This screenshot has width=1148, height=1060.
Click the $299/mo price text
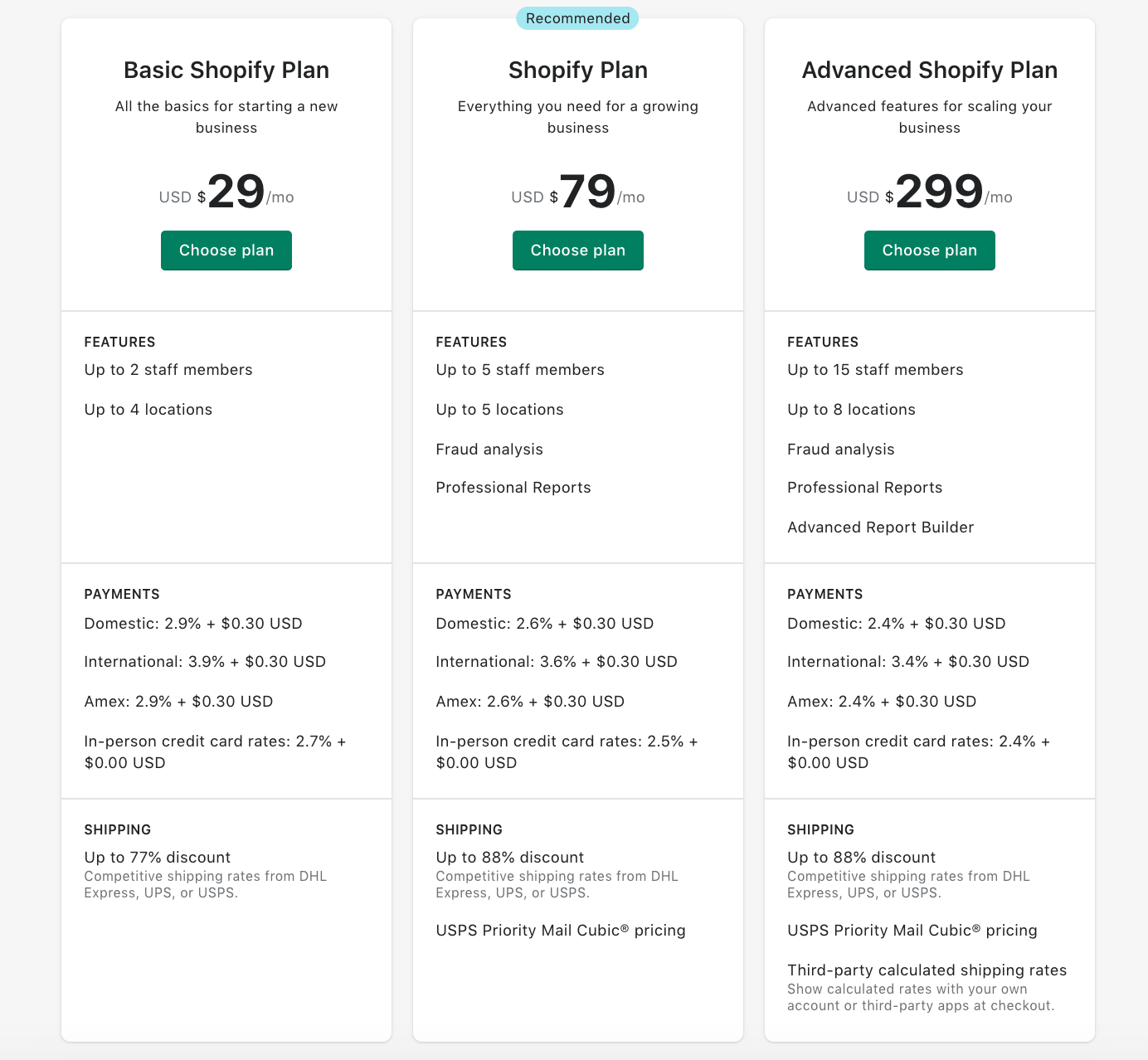coord(930,192)
